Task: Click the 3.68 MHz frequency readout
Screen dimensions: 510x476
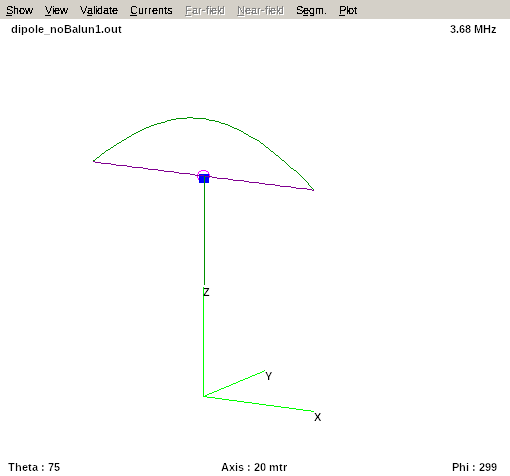Action: click(473, 29)
